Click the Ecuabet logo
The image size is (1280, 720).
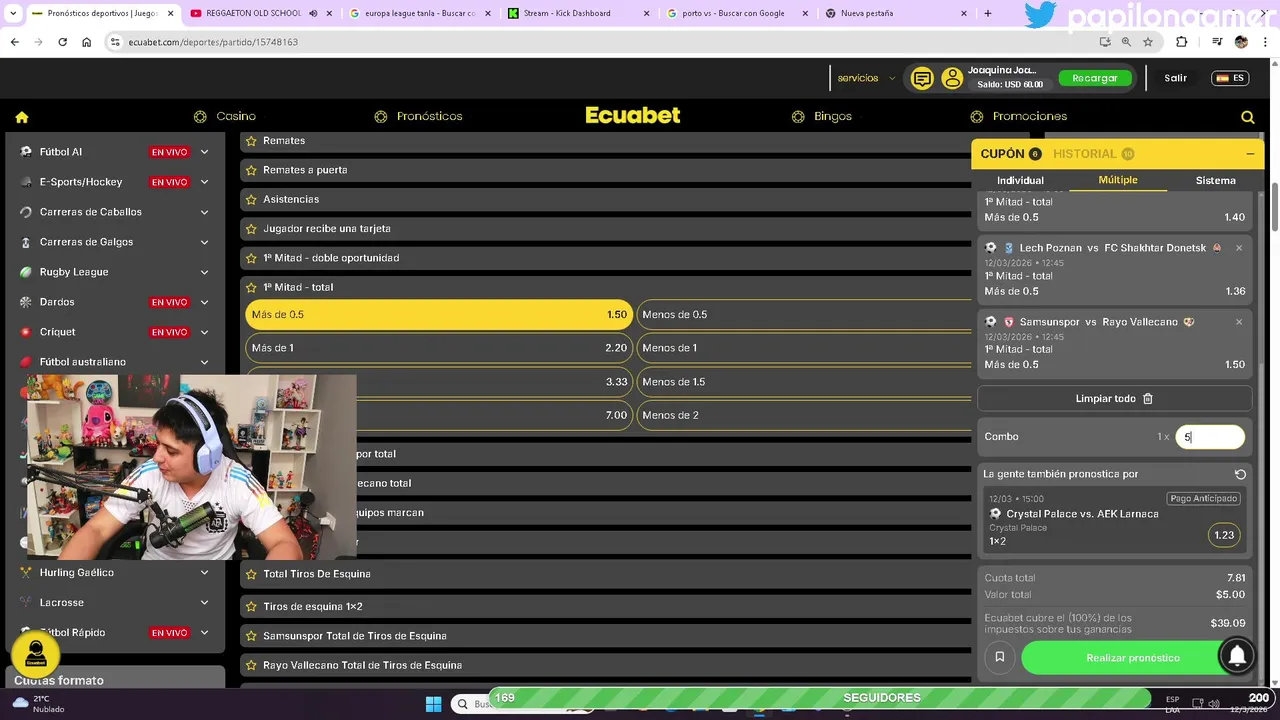(633, 116)
